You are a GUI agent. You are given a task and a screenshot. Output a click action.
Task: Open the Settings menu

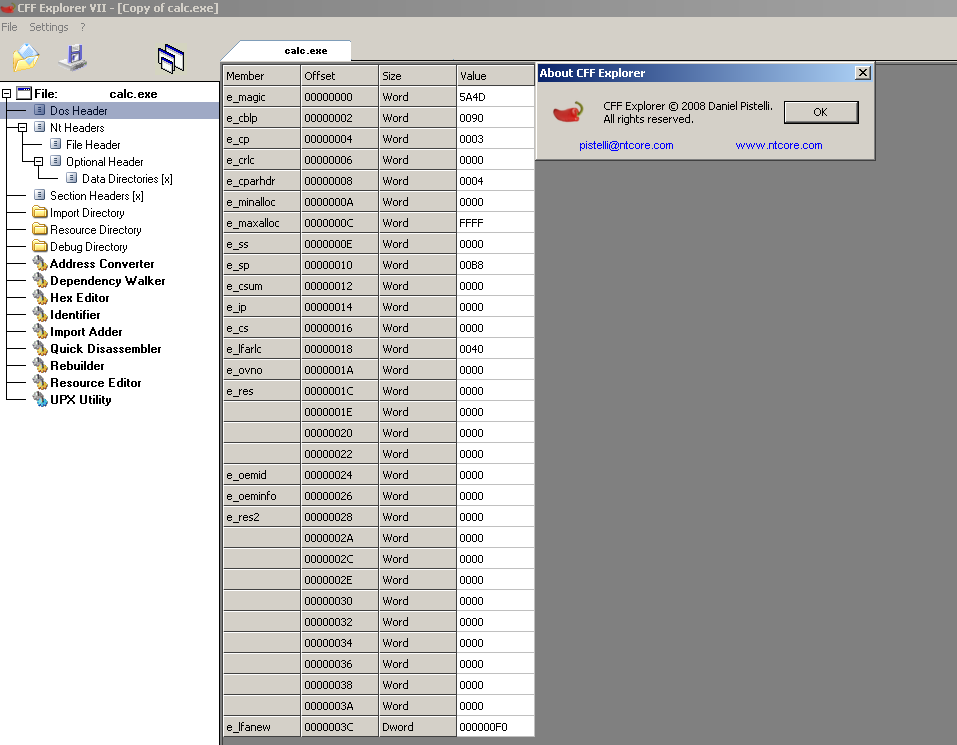(49, 27)
